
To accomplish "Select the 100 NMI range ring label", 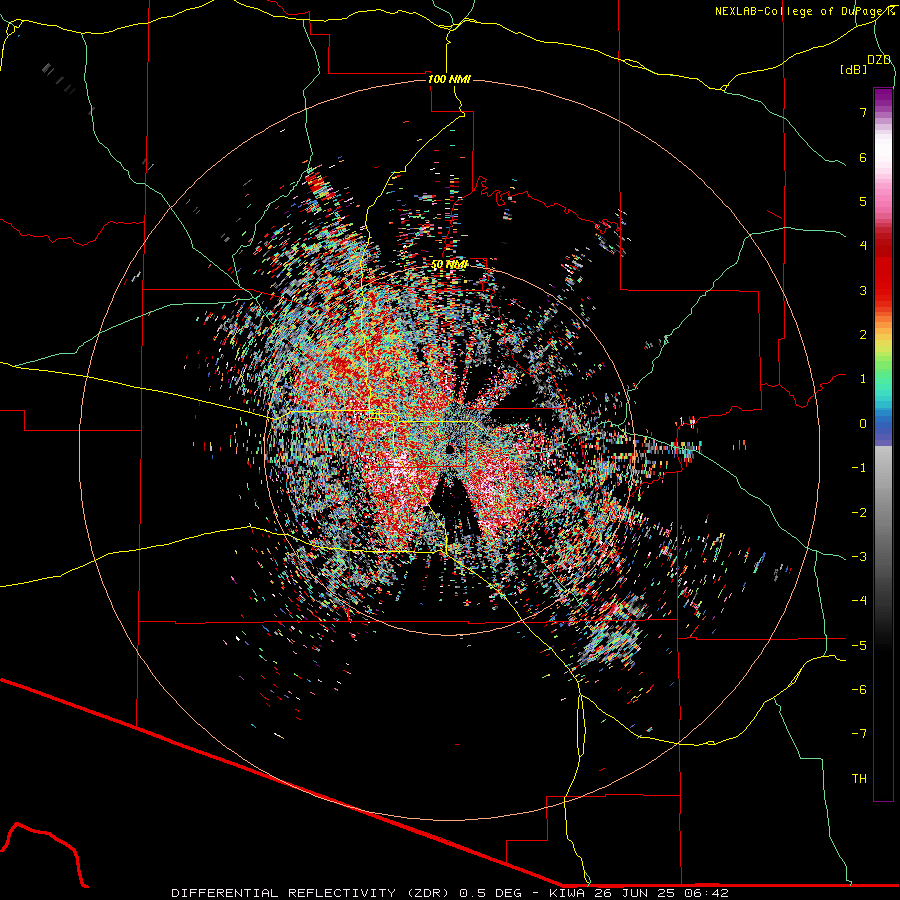I will (449, 79).
